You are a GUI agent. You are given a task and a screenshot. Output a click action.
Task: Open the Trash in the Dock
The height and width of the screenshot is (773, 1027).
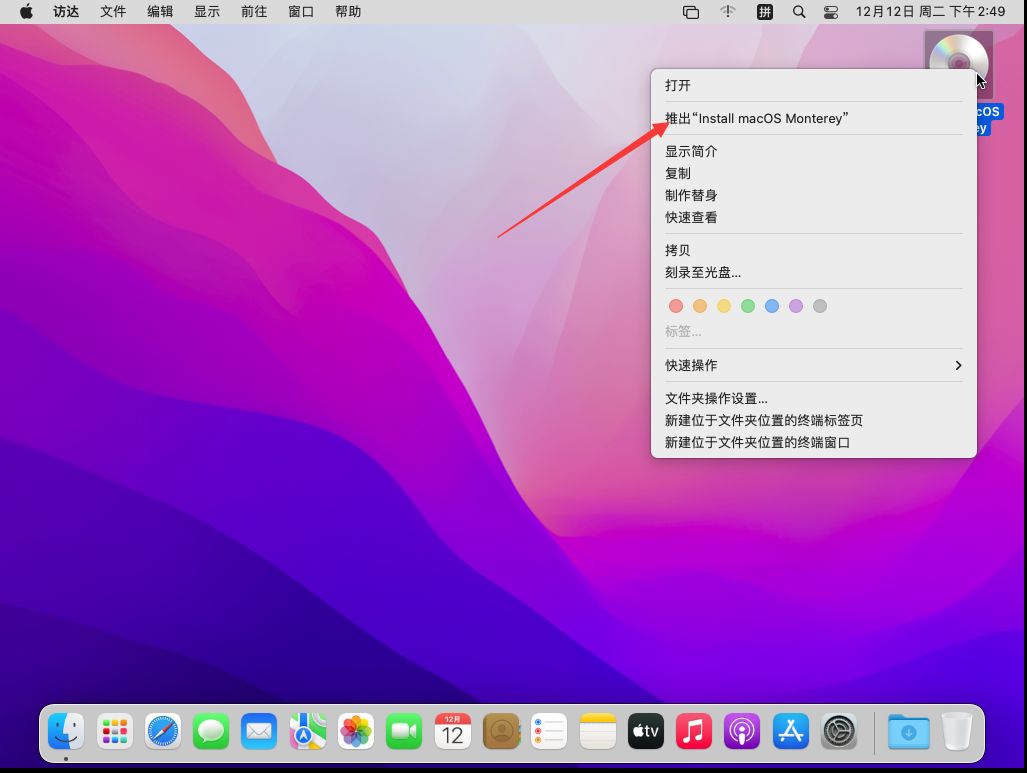pyautogui.click(x=956, y=732)
